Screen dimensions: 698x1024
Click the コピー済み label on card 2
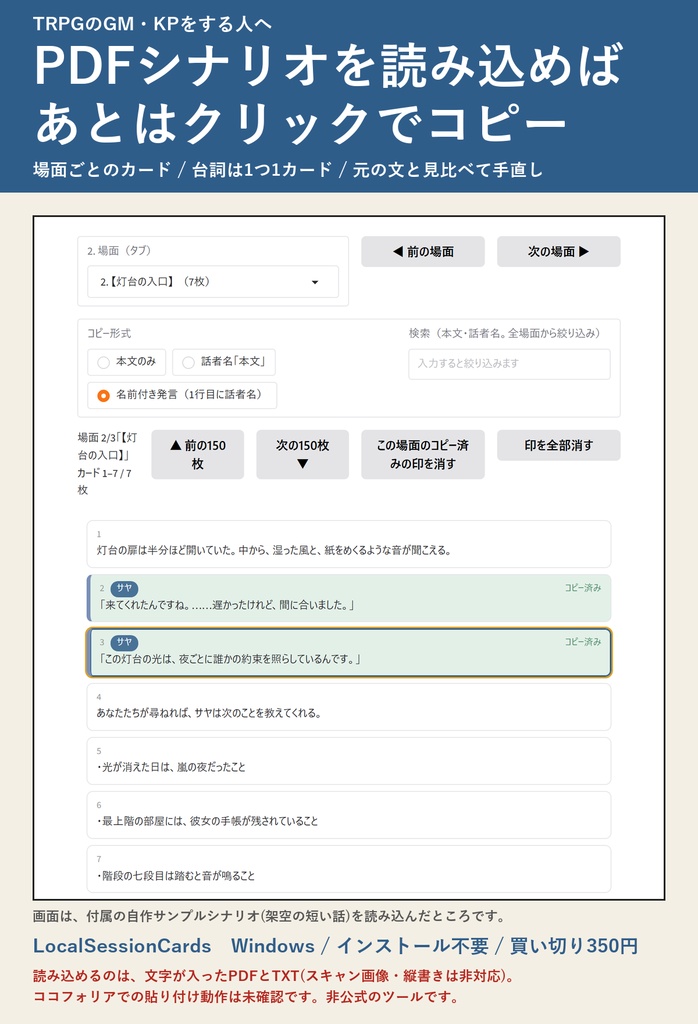(582, 588)
